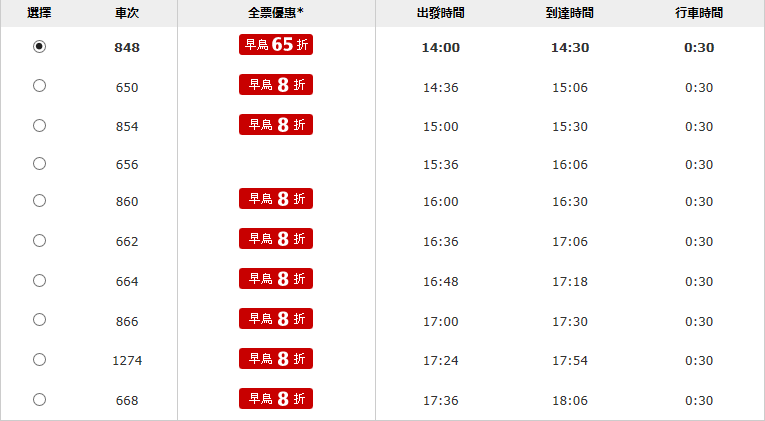Click the 全票優惠* column header
Image resolution: width=765 pixels, height=421 pixels.
pyautogui.click(x=275, y=14)
